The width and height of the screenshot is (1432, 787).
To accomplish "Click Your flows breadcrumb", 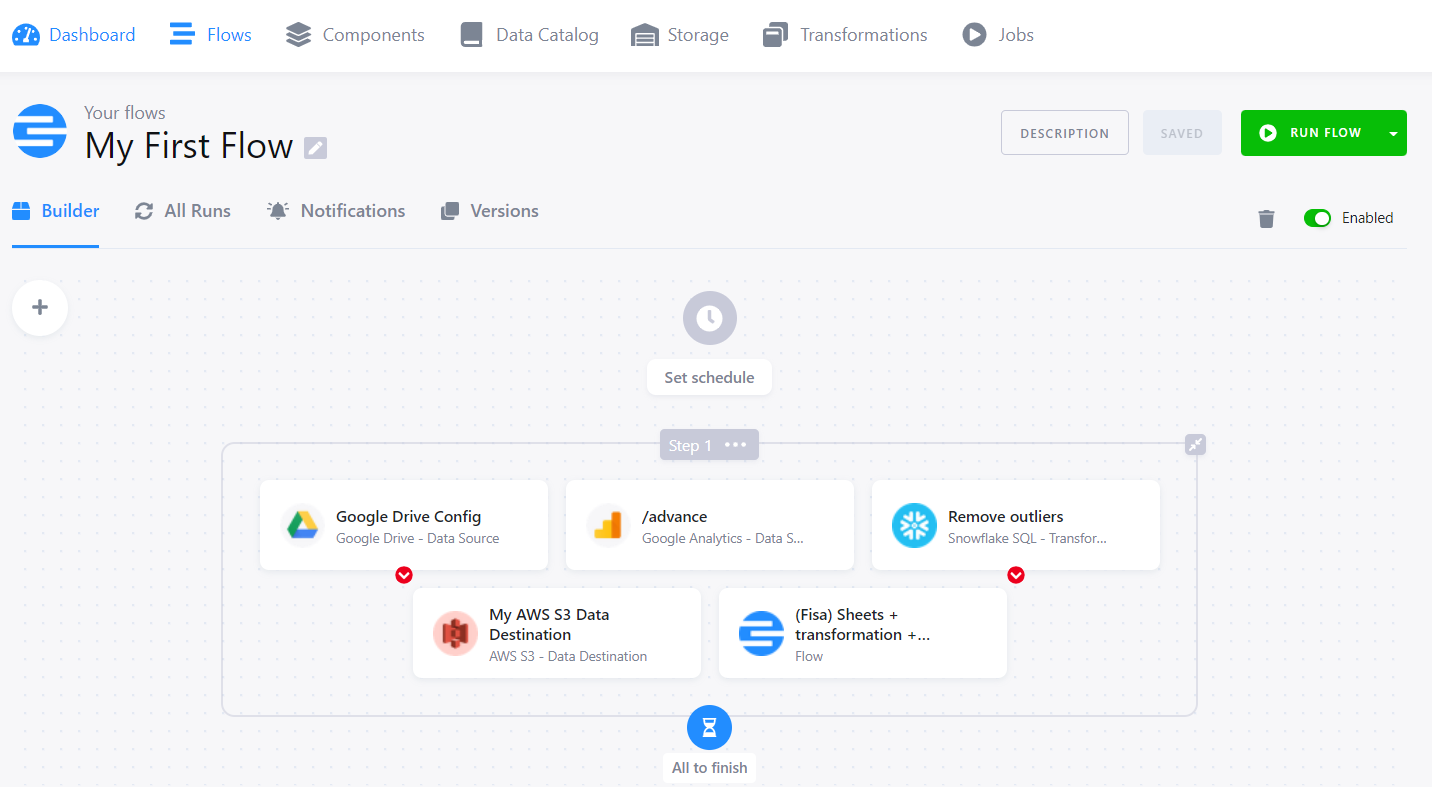I will point(125,113).
